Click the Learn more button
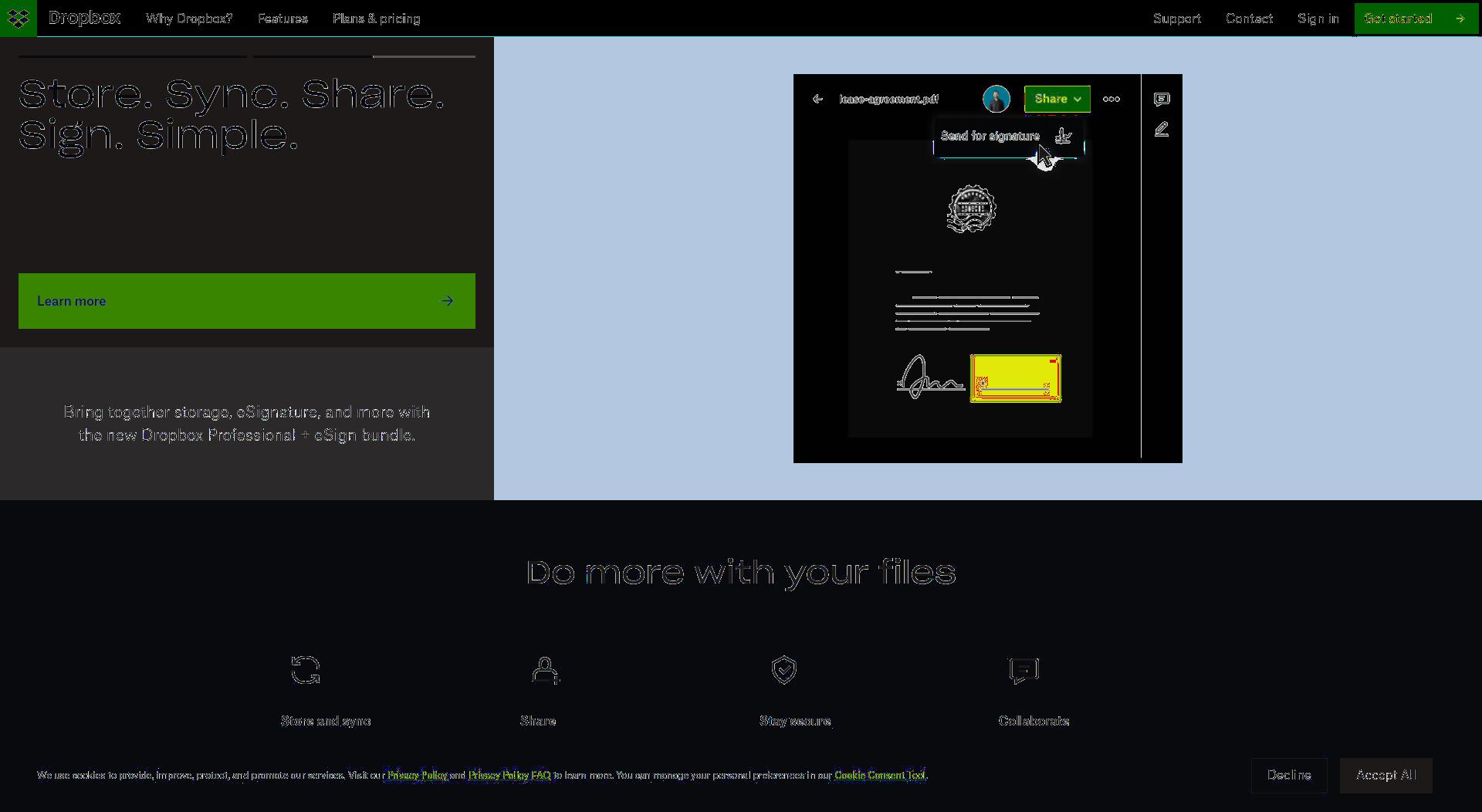The image size is (1482, 812). [247, 301]
